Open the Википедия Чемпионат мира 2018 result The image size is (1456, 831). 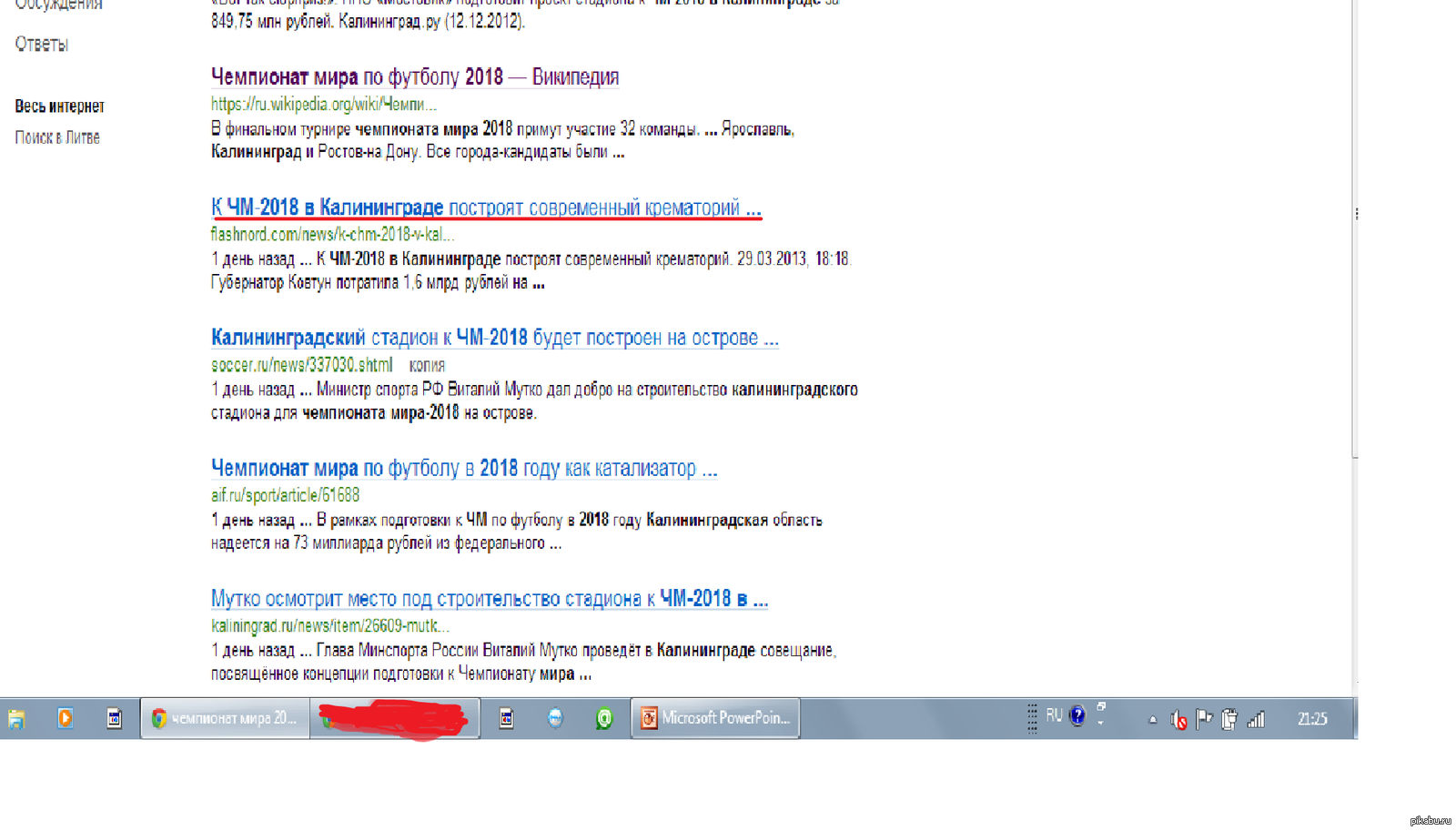pos(414,76)
